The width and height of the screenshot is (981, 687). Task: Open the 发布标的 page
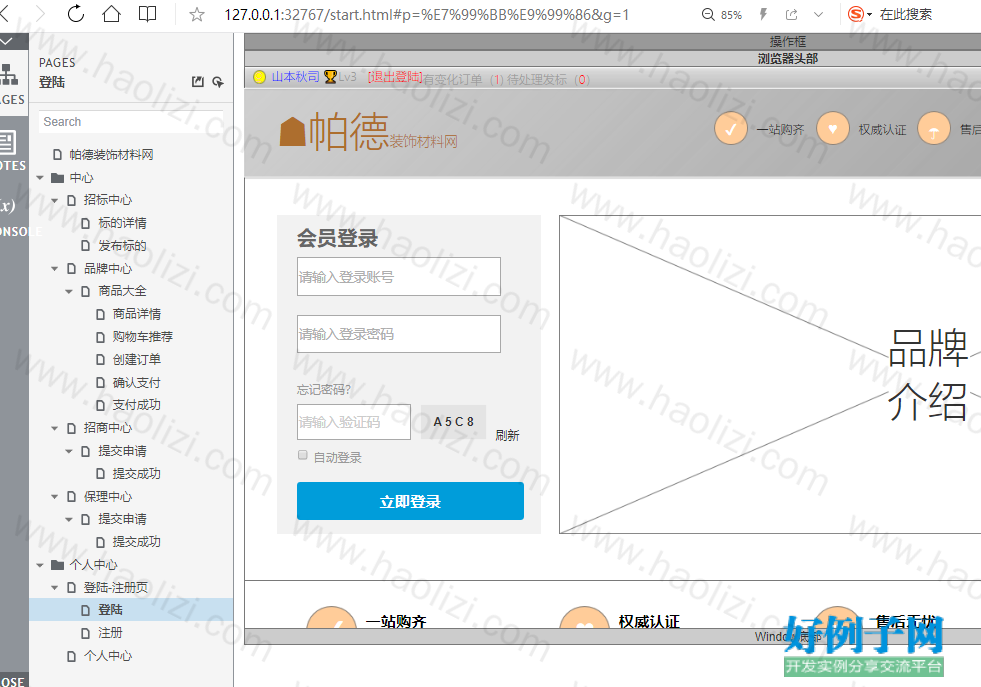[x=123, y=246]
